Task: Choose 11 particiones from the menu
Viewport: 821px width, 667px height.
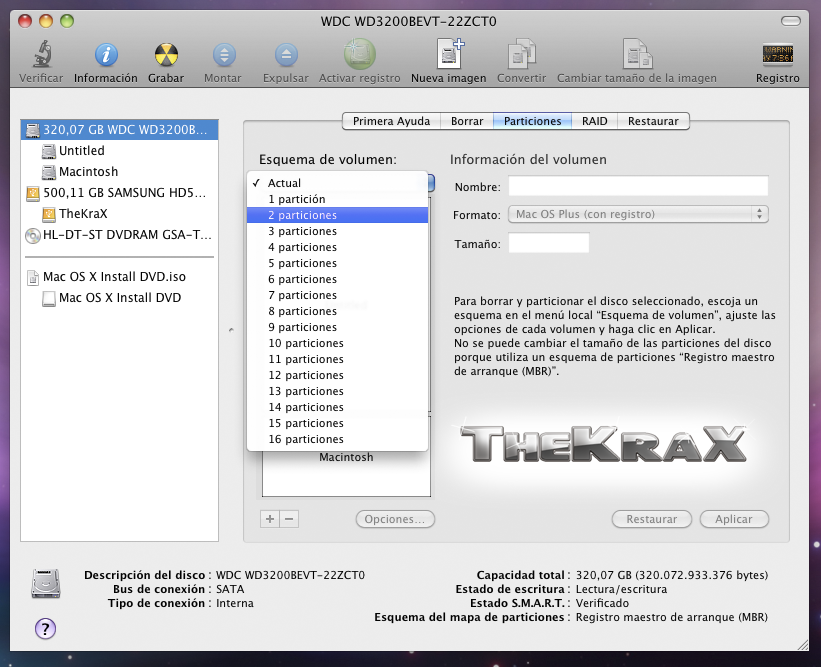Action: pyautogui.click(x=337, y=359)
